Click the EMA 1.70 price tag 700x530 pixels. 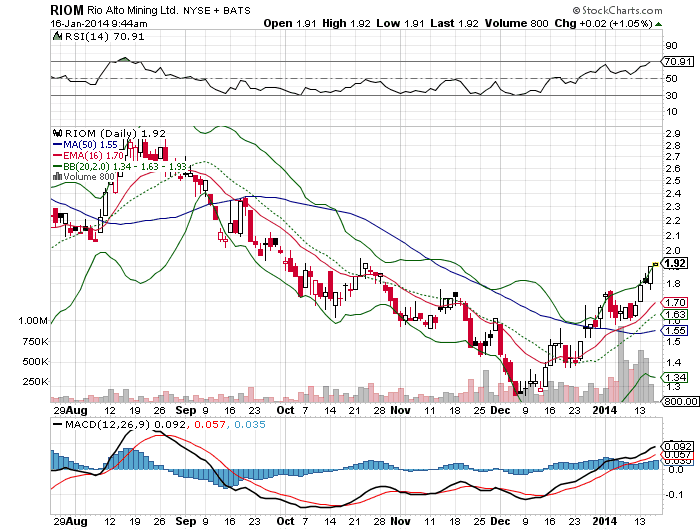675,303
